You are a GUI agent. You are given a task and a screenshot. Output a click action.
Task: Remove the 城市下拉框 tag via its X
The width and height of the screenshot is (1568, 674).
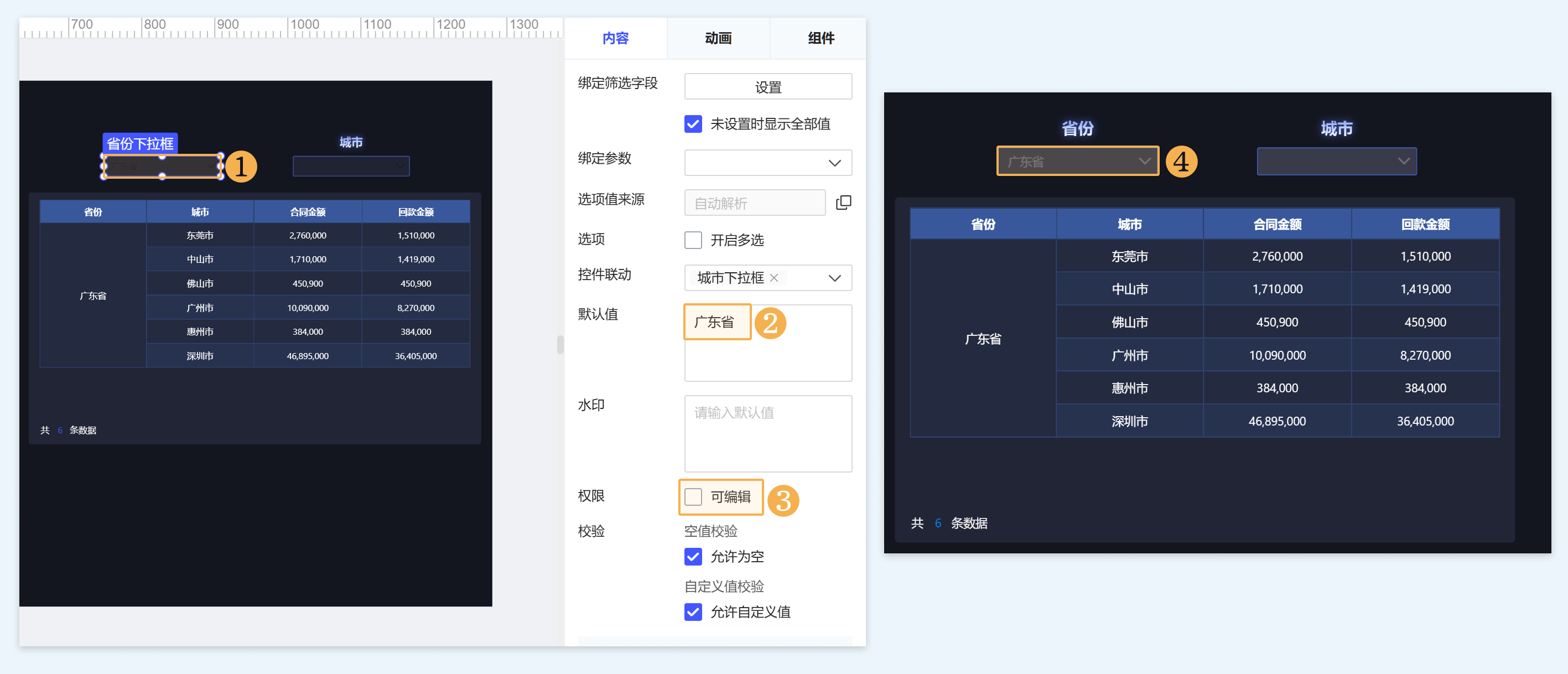point(773,278)
